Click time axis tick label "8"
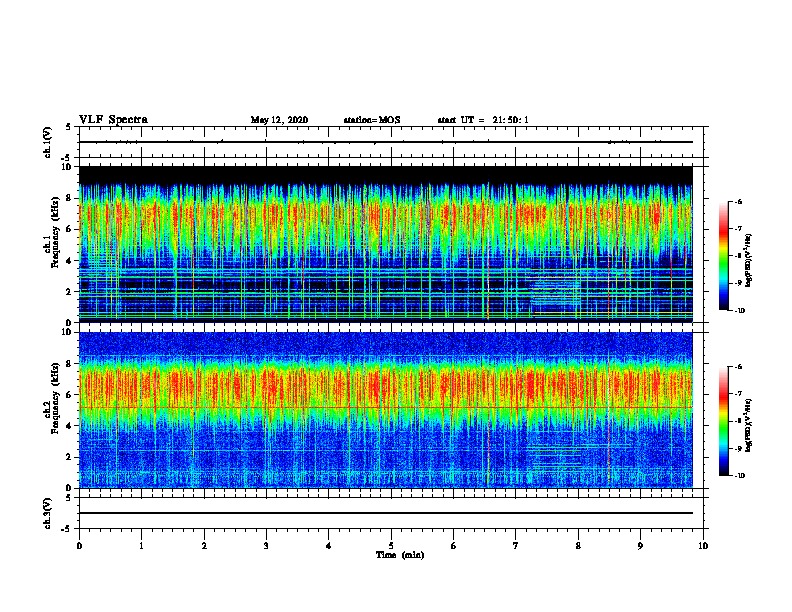The width and height of the screenshot is (792, 612). 578,545
